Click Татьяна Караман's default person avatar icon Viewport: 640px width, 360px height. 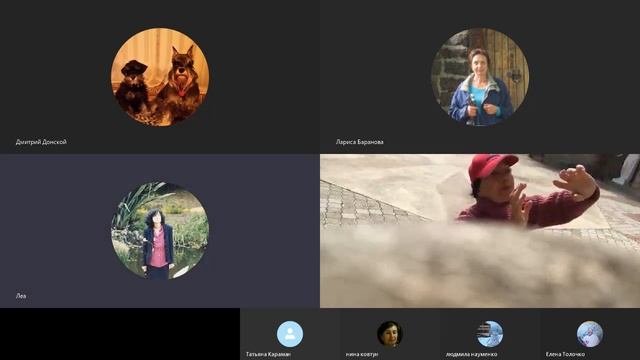pyautogui.click(x=290, y=334)
